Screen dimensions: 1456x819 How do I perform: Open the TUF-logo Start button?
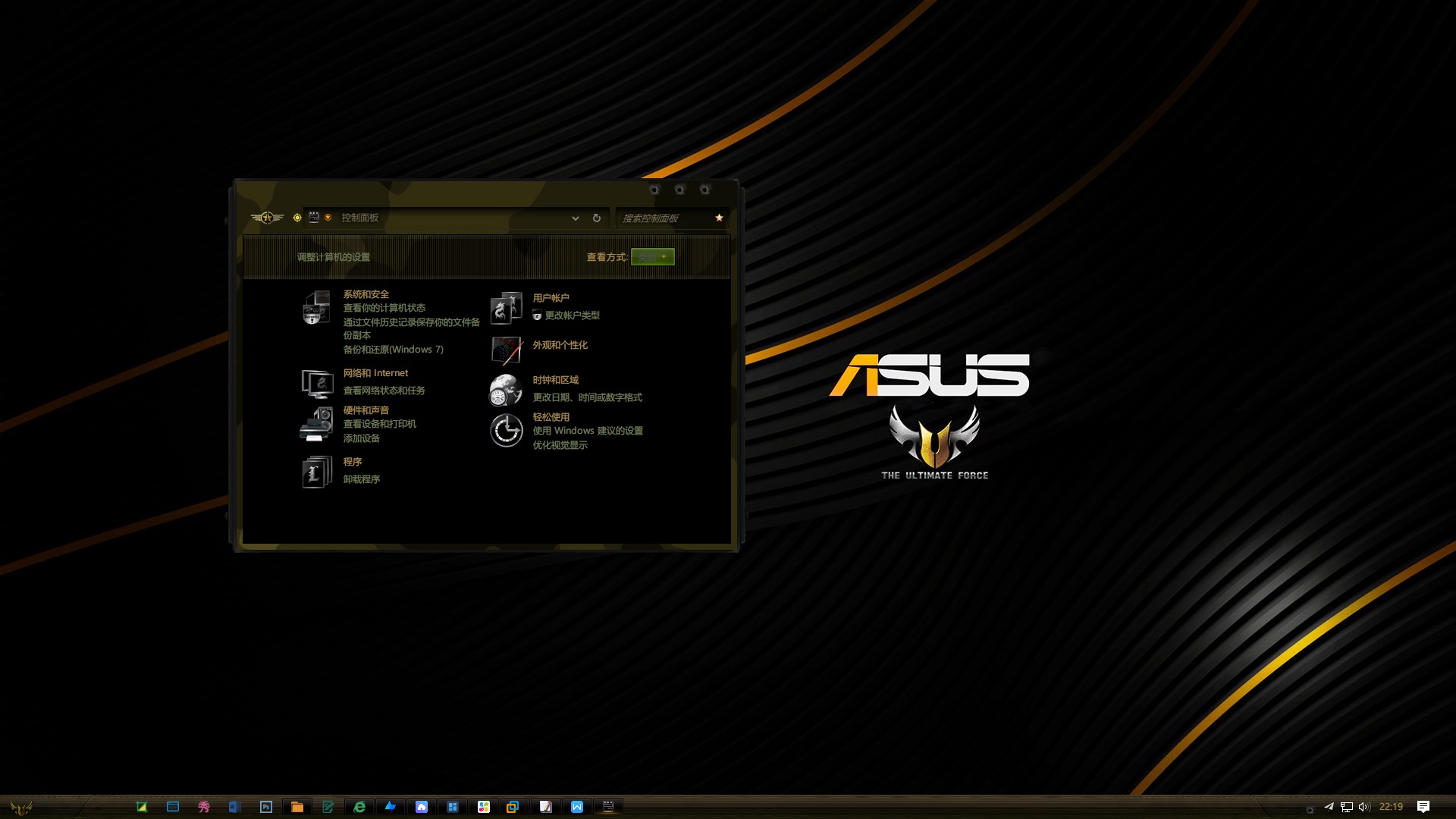coord(20,807)
